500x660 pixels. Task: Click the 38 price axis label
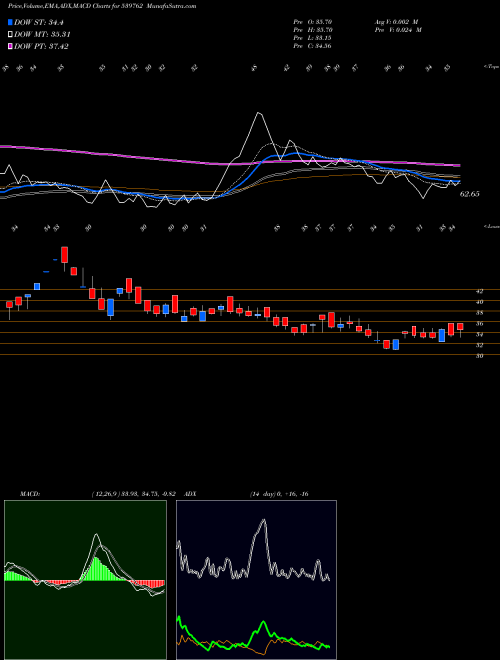479,313
